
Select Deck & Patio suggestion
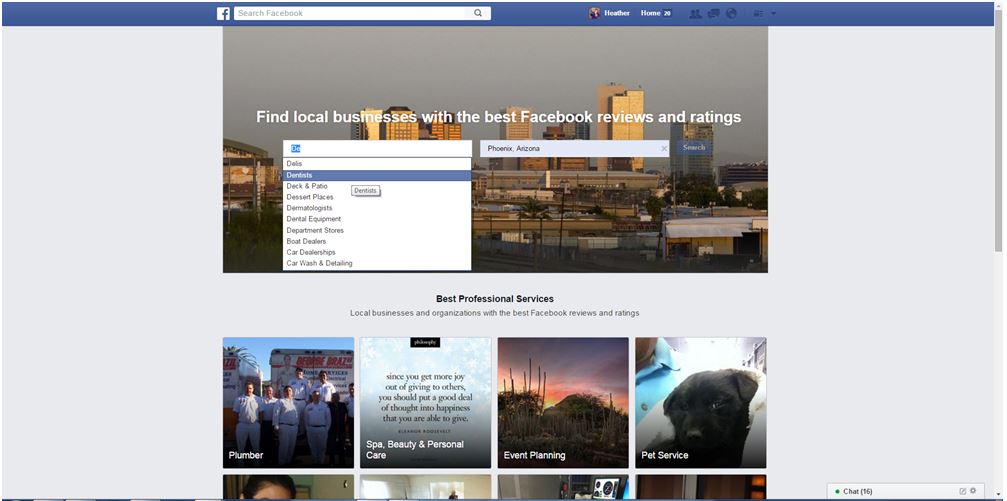tap(377, 186)
